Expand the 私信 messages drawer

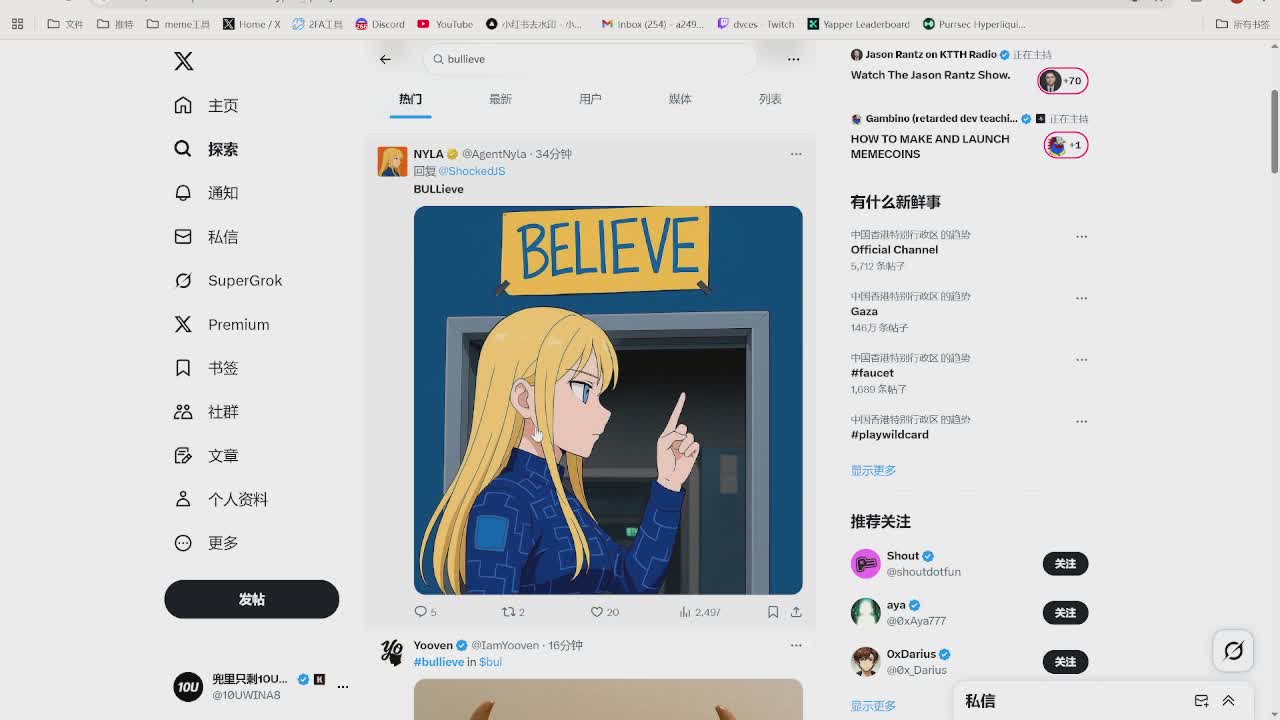pos(1229,701)
